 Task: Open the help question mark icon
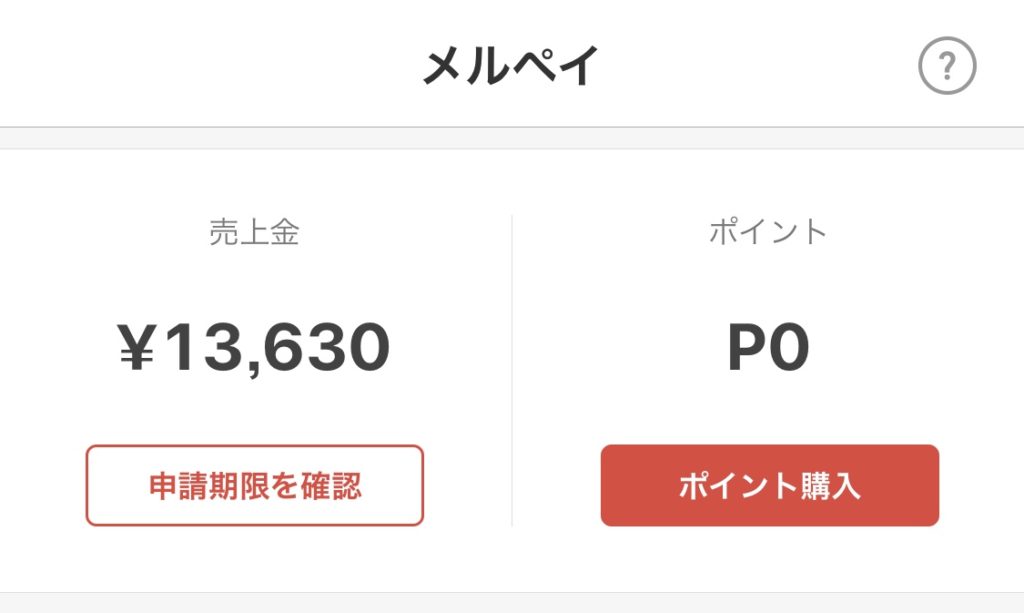(947, 65)
